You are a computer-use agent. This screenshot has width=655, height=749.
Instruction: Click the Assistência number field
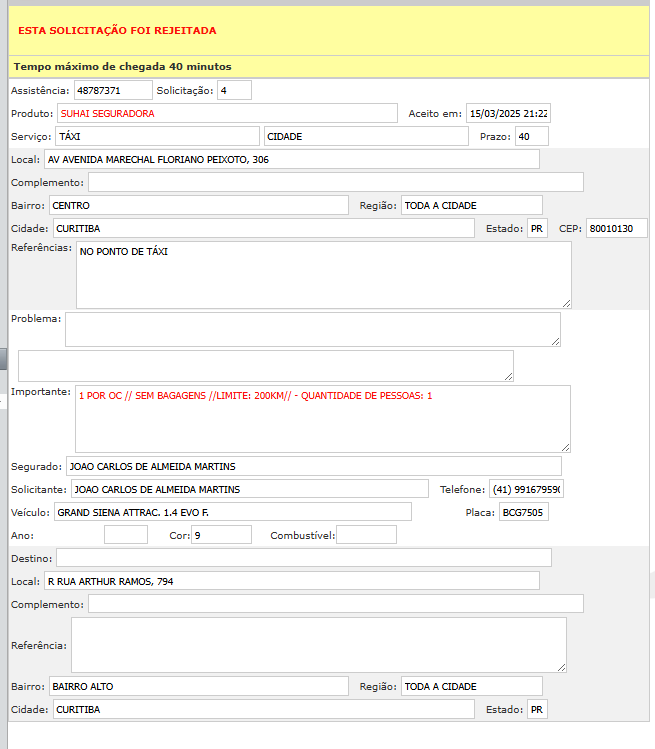click(112, 91)
